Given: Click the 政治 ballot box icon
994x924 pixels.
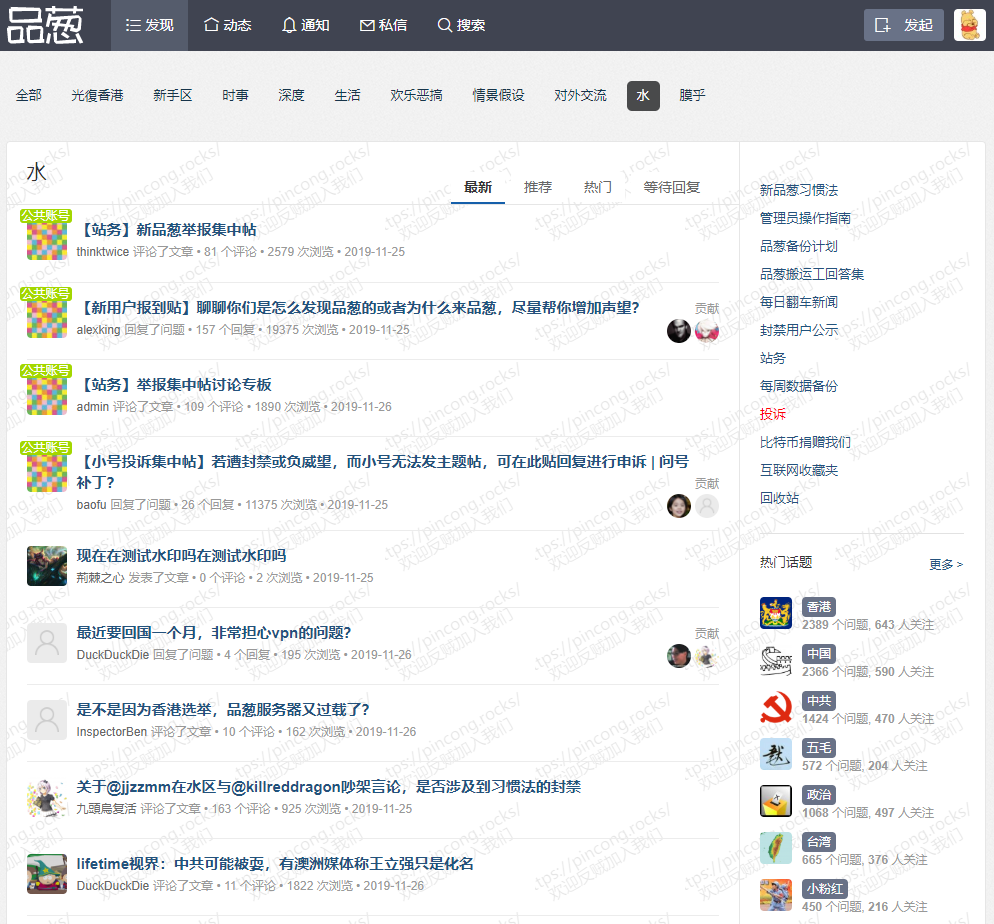Looking at the screenshot, I should pyautogui.click(x=776, y=801).
